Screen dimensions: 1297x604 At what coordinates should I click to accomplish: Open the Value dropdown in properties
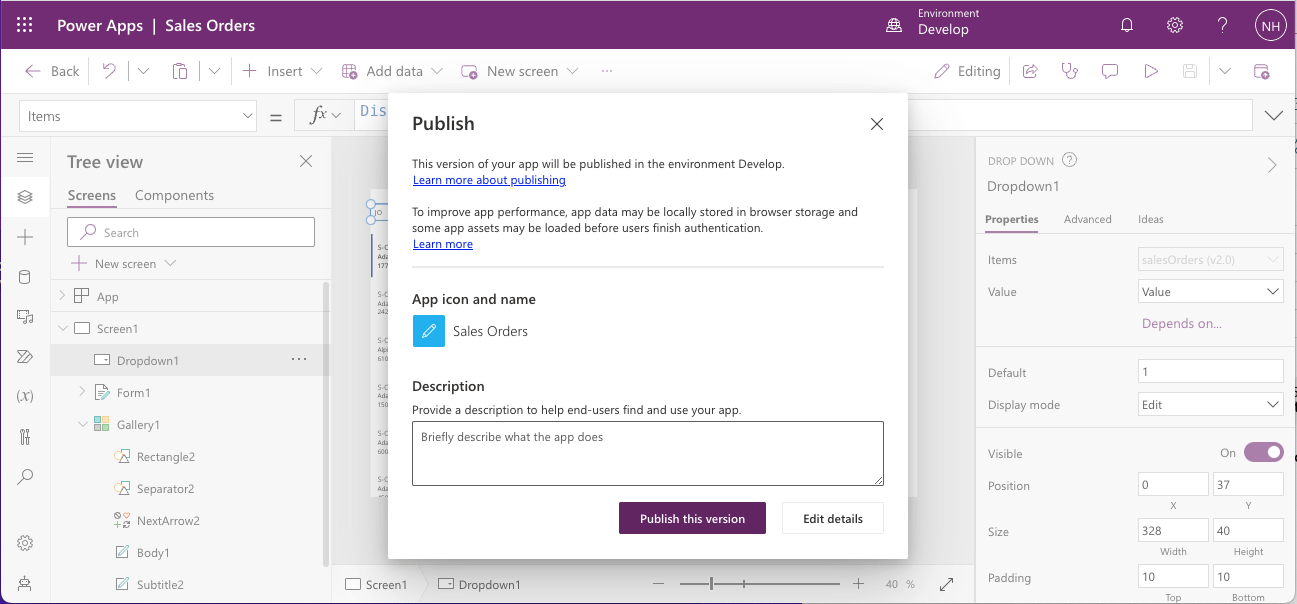1211,292
